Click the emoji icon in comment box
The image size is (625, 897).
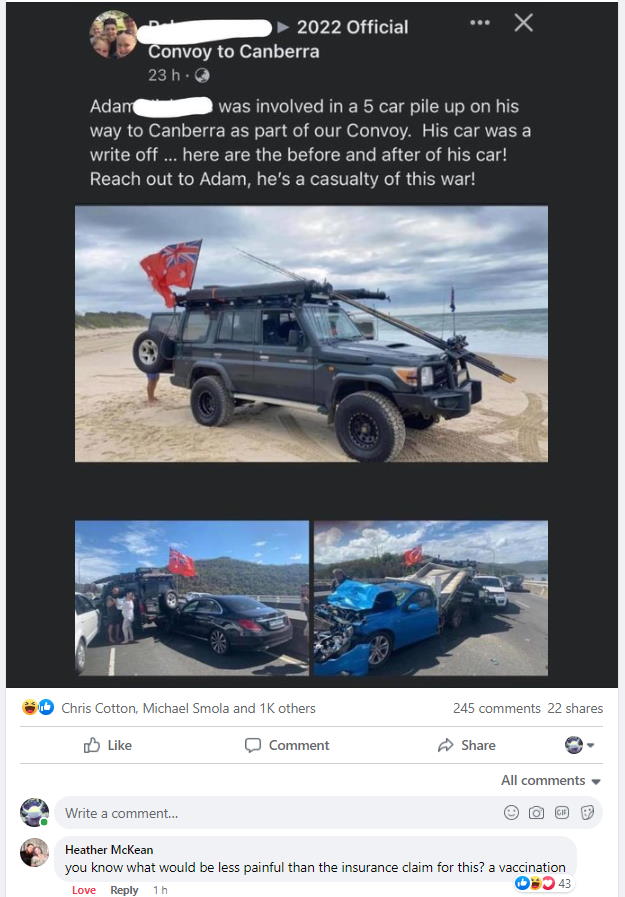(511, 812)
